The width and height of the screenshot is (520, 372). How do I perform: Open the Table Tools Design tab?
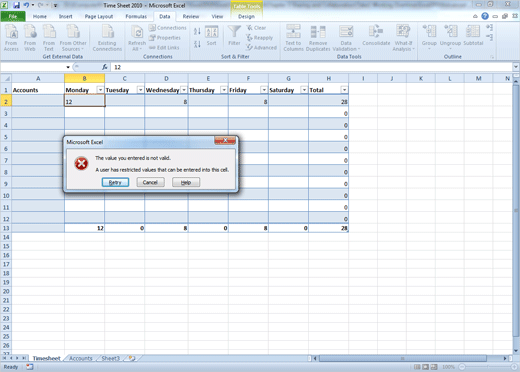(246, 16)
